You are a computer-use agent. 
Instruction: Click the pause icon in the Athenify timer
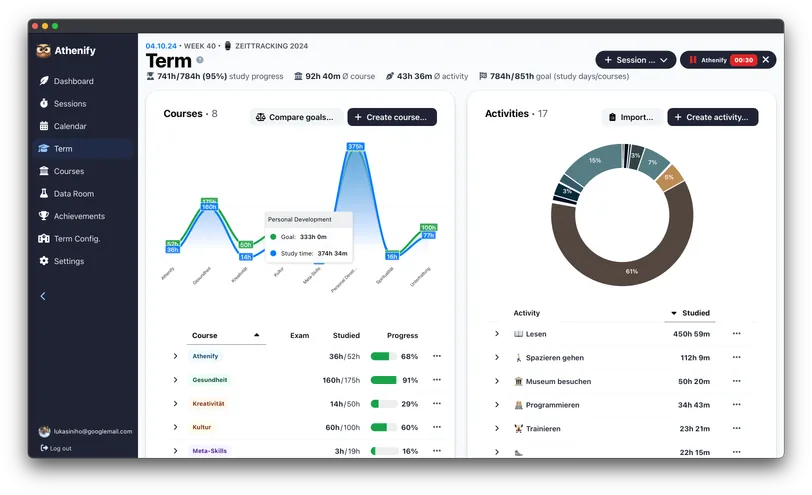(691, 60)
